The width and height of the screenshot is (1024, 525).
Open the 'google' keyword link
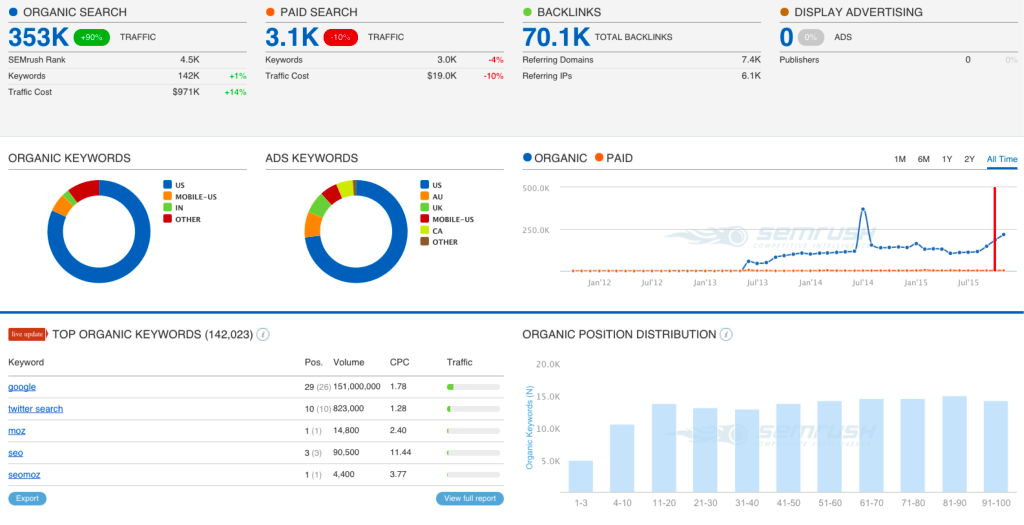click(22, 387)
